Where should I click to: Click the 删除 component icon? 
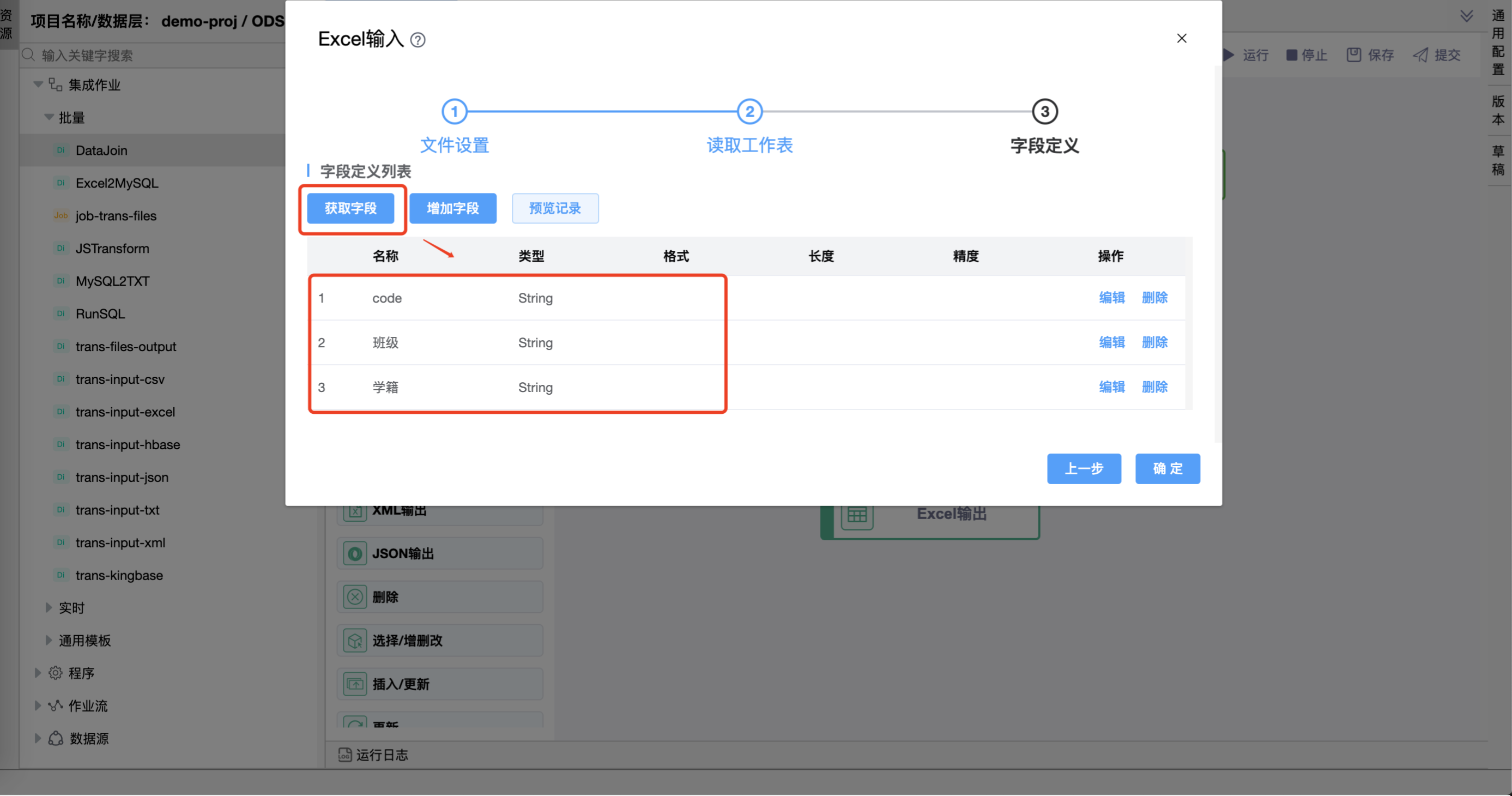coord(354,597)
